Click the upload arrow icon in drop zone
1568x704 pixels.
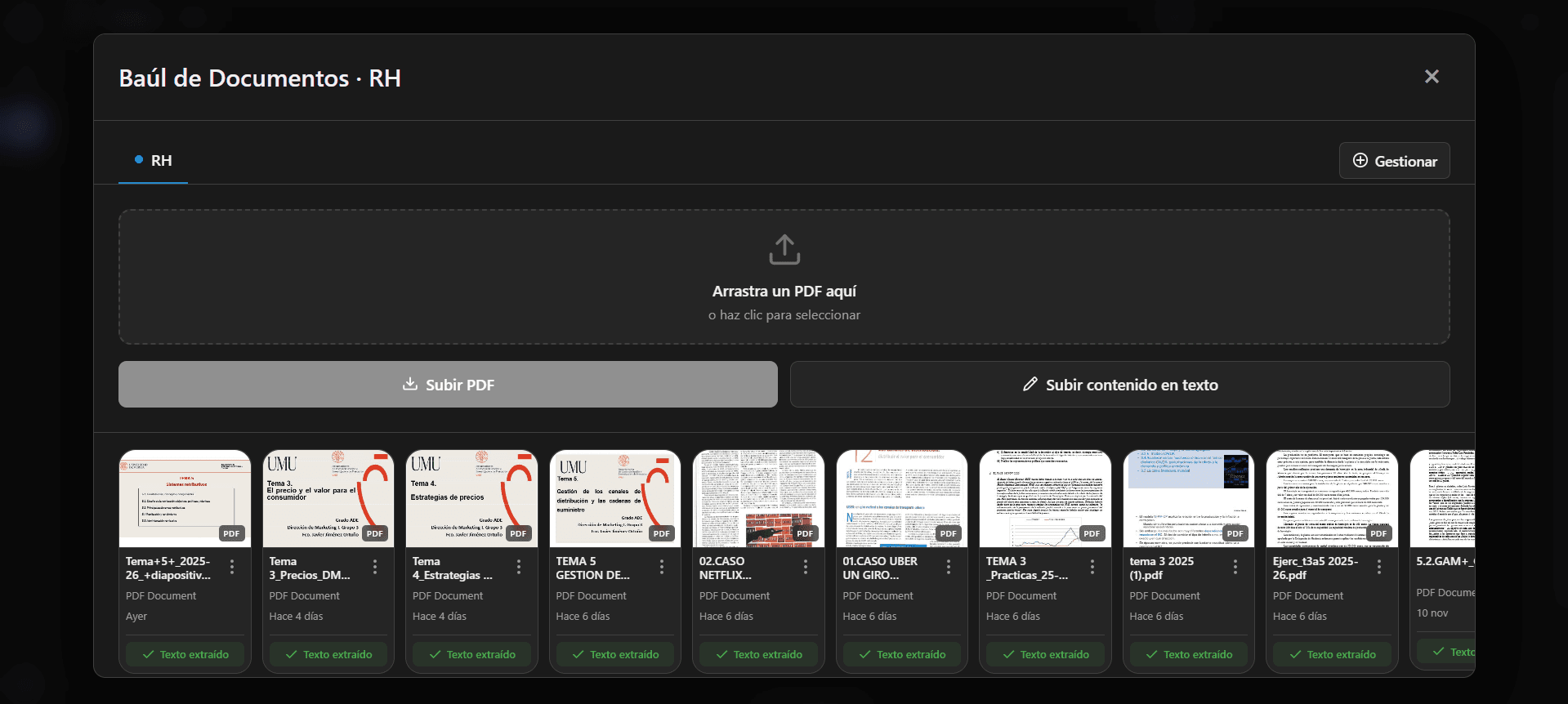tap(784, 250)
